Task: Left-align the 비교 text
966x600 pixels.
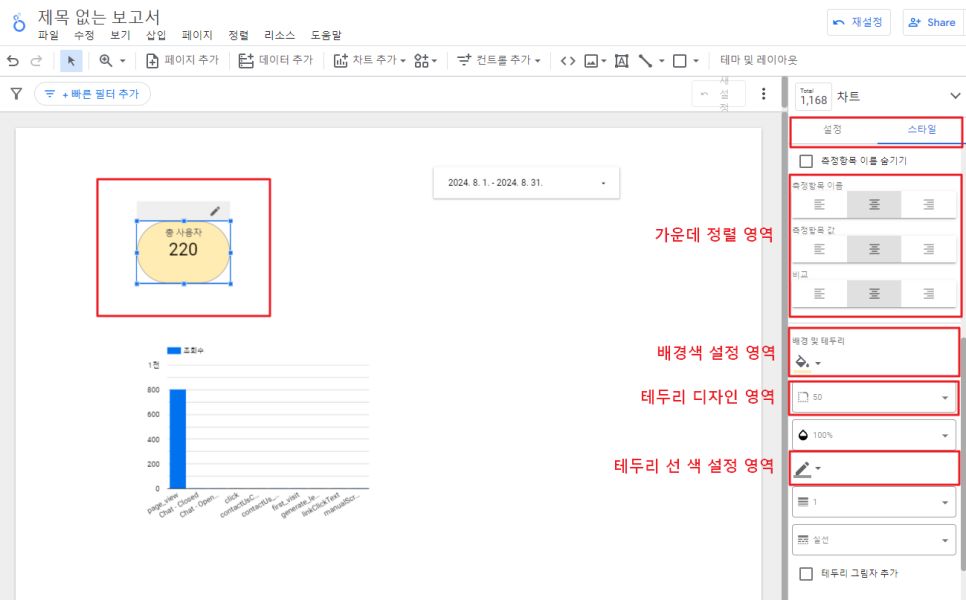Action: point(819,294)
